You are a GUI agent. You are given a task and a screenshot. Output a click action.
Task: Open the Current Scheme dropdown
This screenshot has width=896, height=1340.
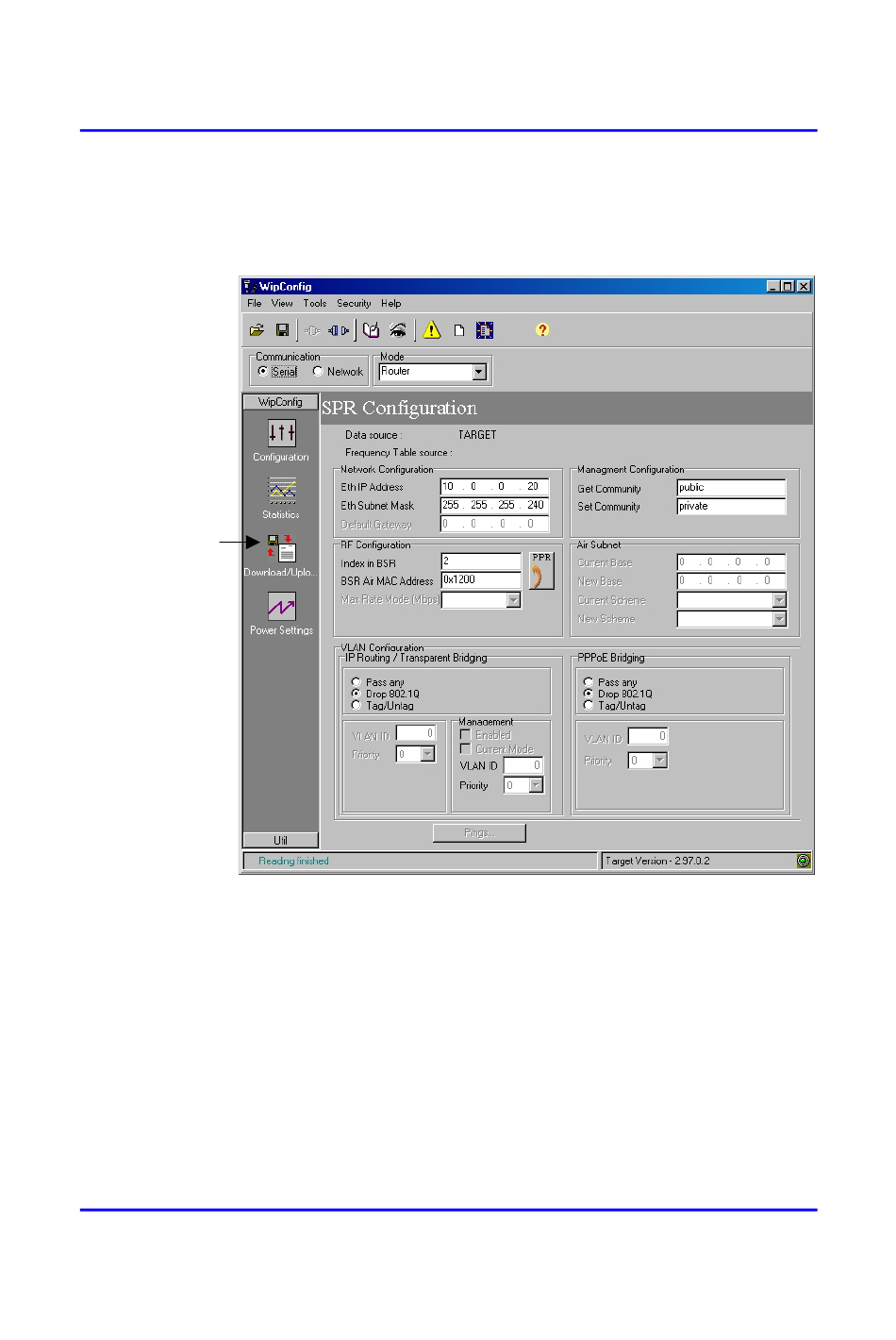(779, 600)
